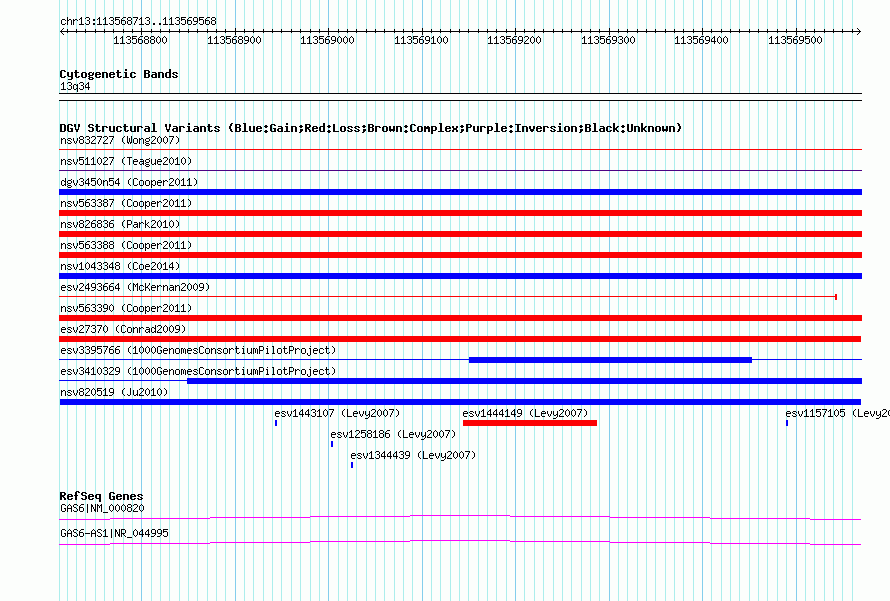Screen dimensions: 890x601
Task: Open variant nsv563387 (Cooper2011) label
Action: point(126,203)
